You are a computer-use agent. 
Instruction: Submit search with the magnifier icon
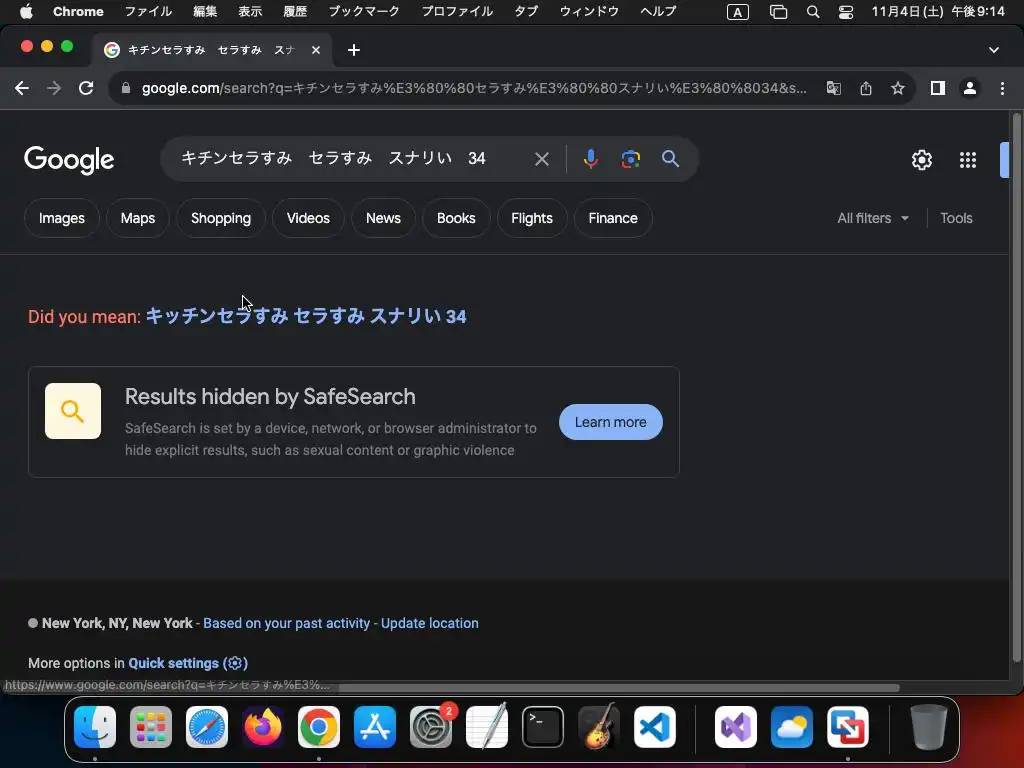coord(670,159)
